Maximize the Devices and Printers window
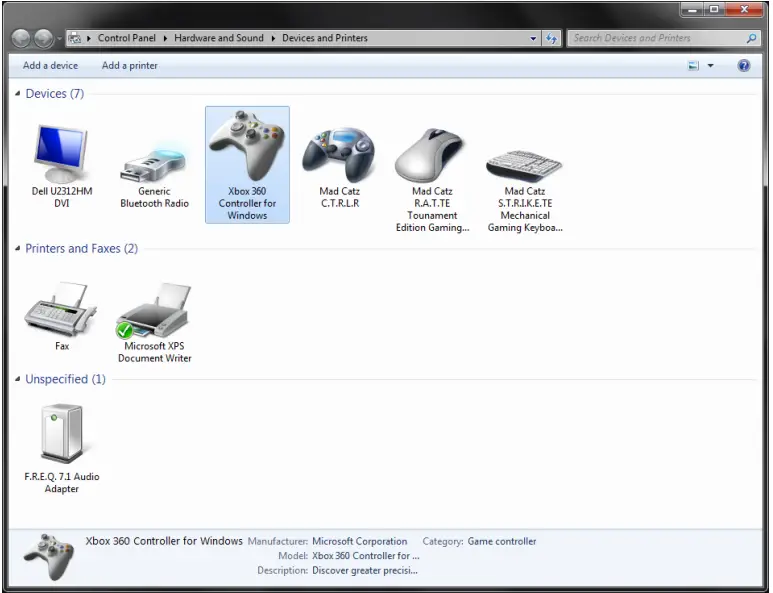Screen dimensions: 773x593 coord(714,9)
